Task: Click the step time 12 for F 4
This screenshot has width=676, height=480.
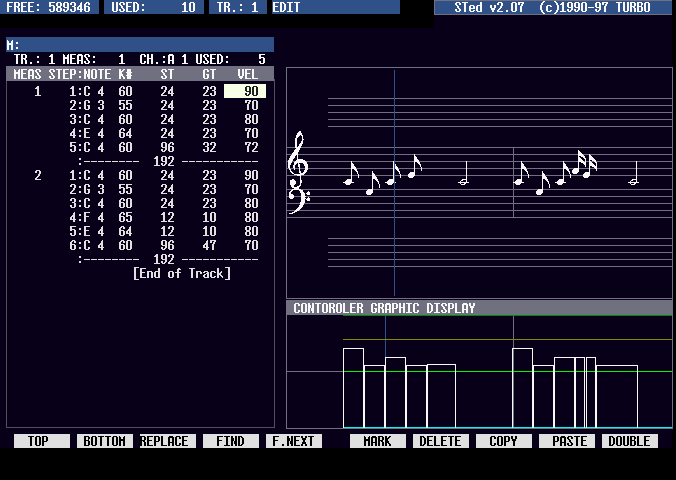Action: (x=167, y=217)
